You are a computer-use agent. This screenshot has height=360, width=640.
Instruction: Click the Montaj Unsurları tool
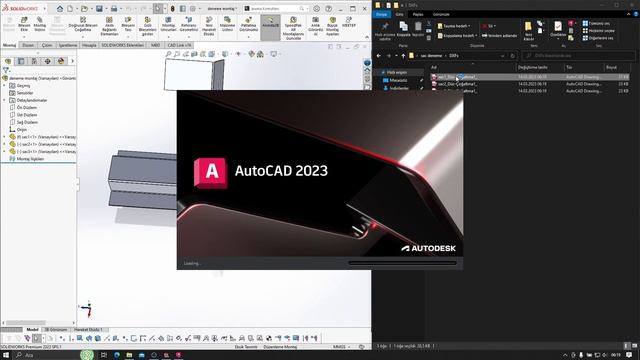coord(168,24)
